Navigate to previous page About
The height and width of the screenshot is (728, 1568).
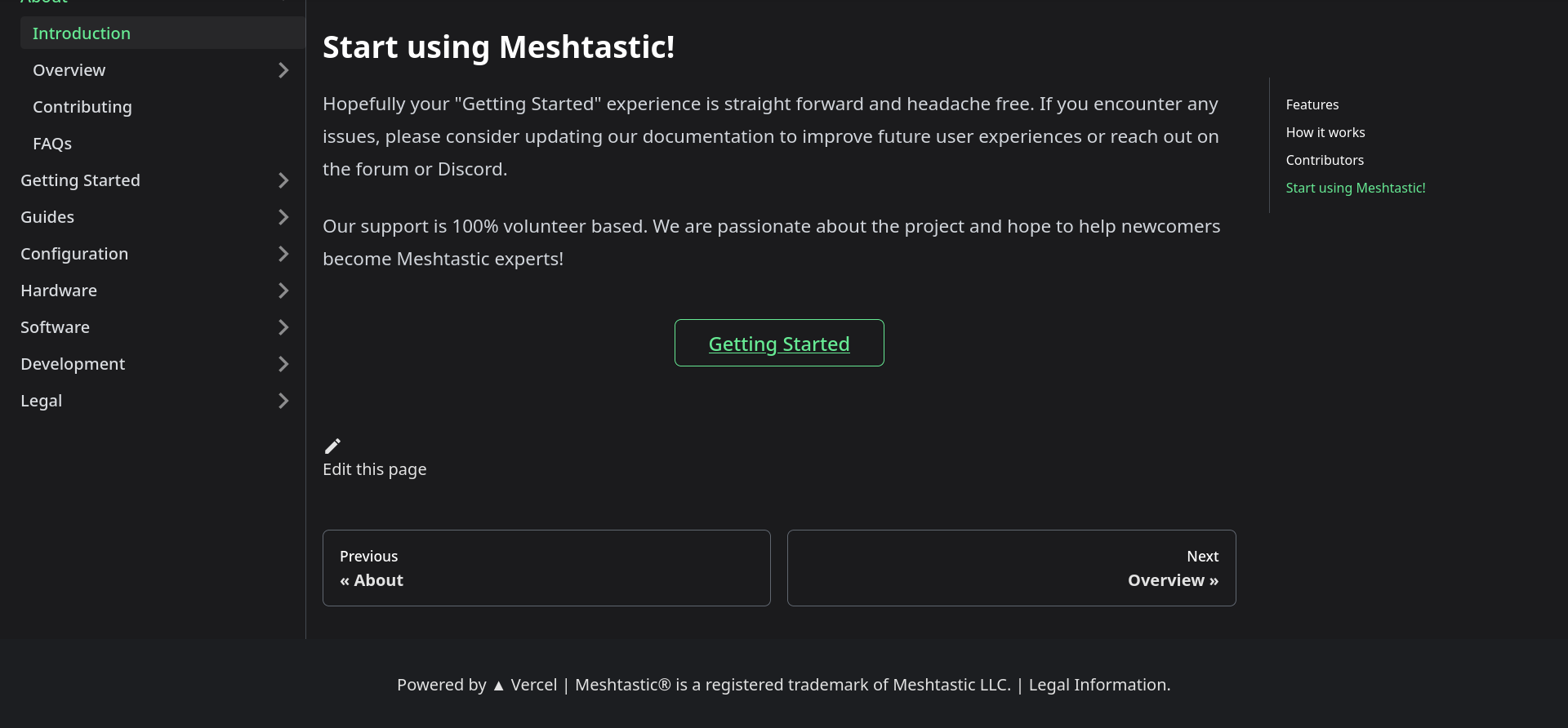click(546, 568)
